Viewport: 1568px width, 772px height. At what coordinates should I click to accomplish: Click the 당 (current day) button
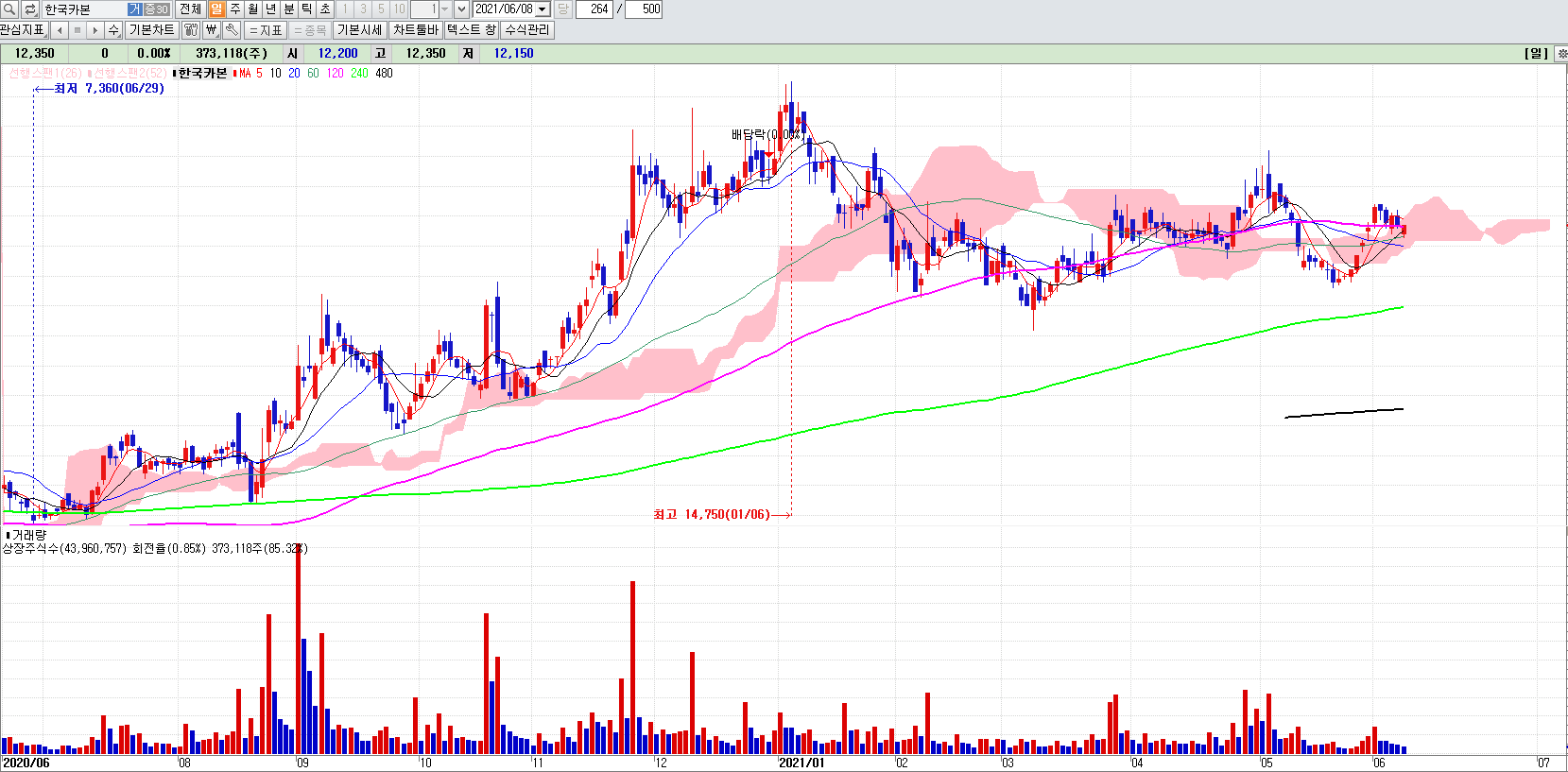[x=562, y=9]
